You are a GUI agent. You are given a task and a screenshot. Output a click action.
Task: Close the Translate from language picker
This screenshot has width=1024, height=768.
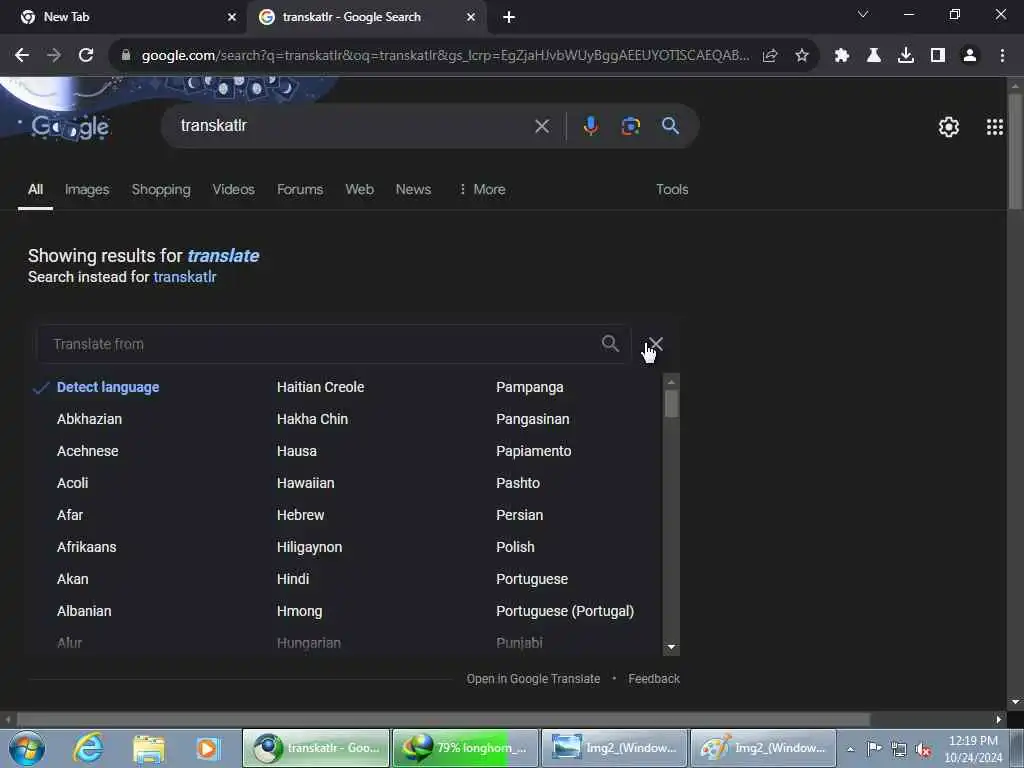pyautogui.click(x=656, y=344)
